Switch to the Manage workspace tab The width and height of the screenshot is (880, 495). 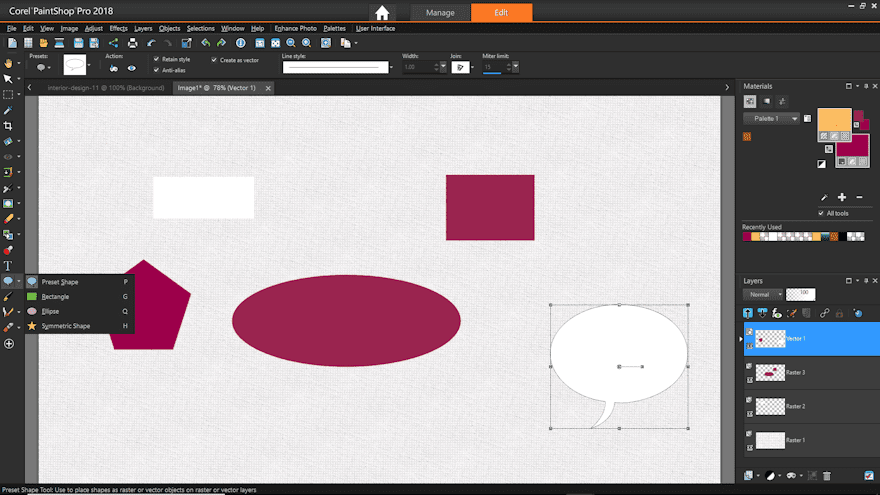[x=440, y=13]
